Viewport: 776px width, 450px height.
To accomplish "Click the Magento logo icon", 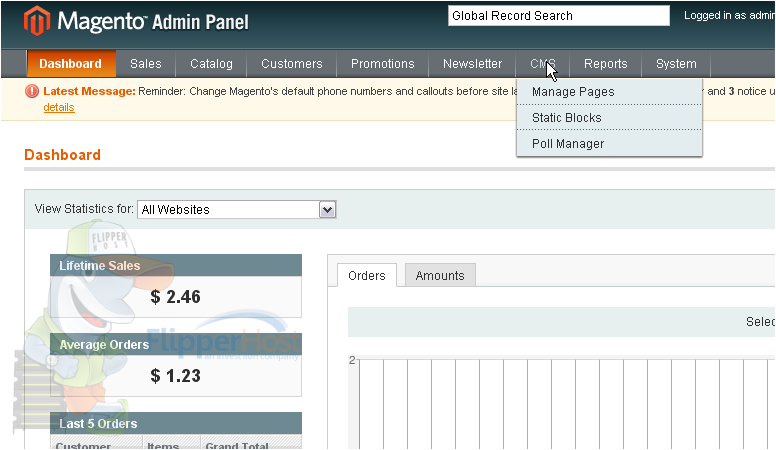I will tap(37, 21).
